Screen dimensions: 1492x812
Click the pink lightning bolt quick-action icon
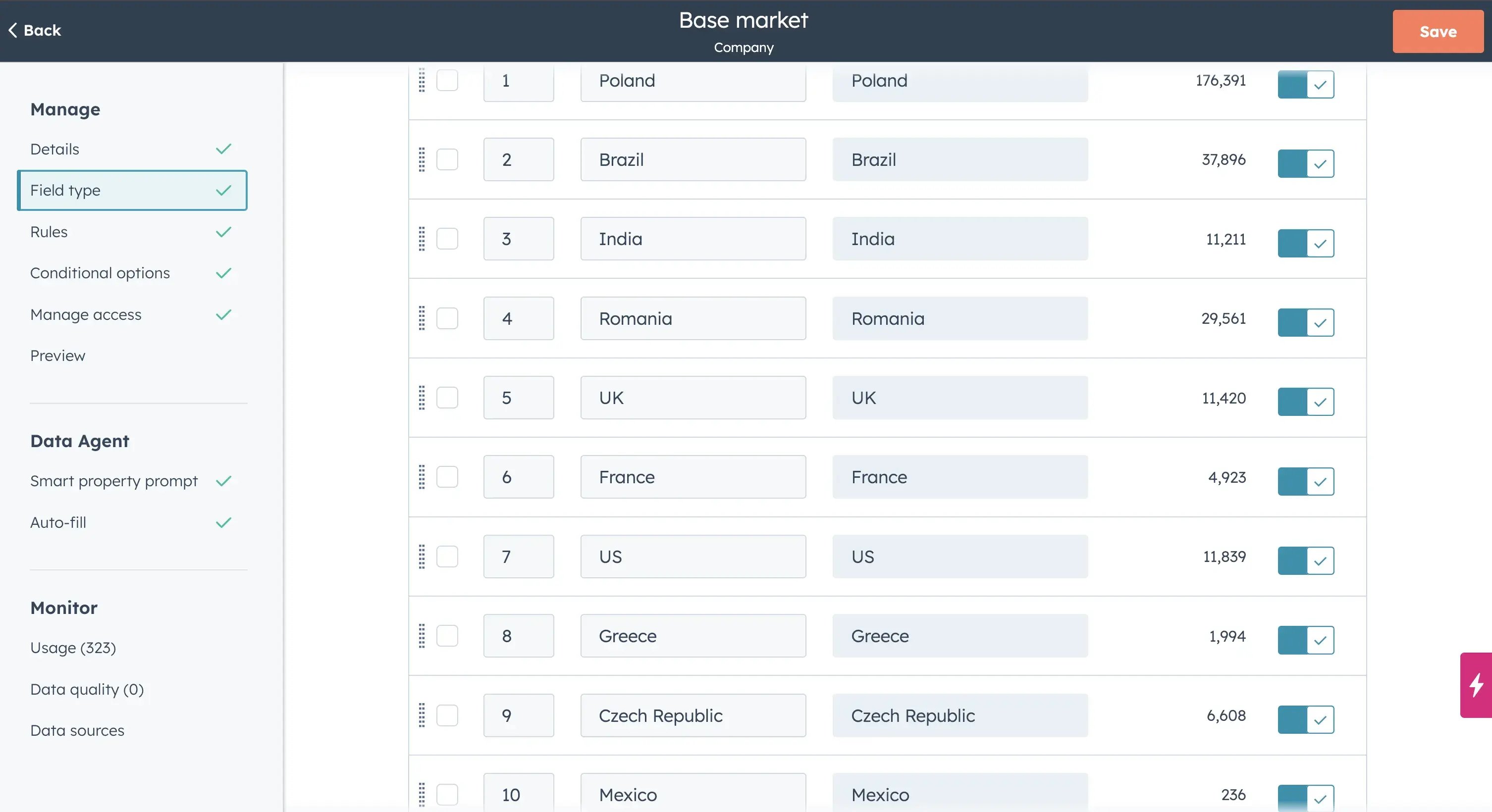1476,685
